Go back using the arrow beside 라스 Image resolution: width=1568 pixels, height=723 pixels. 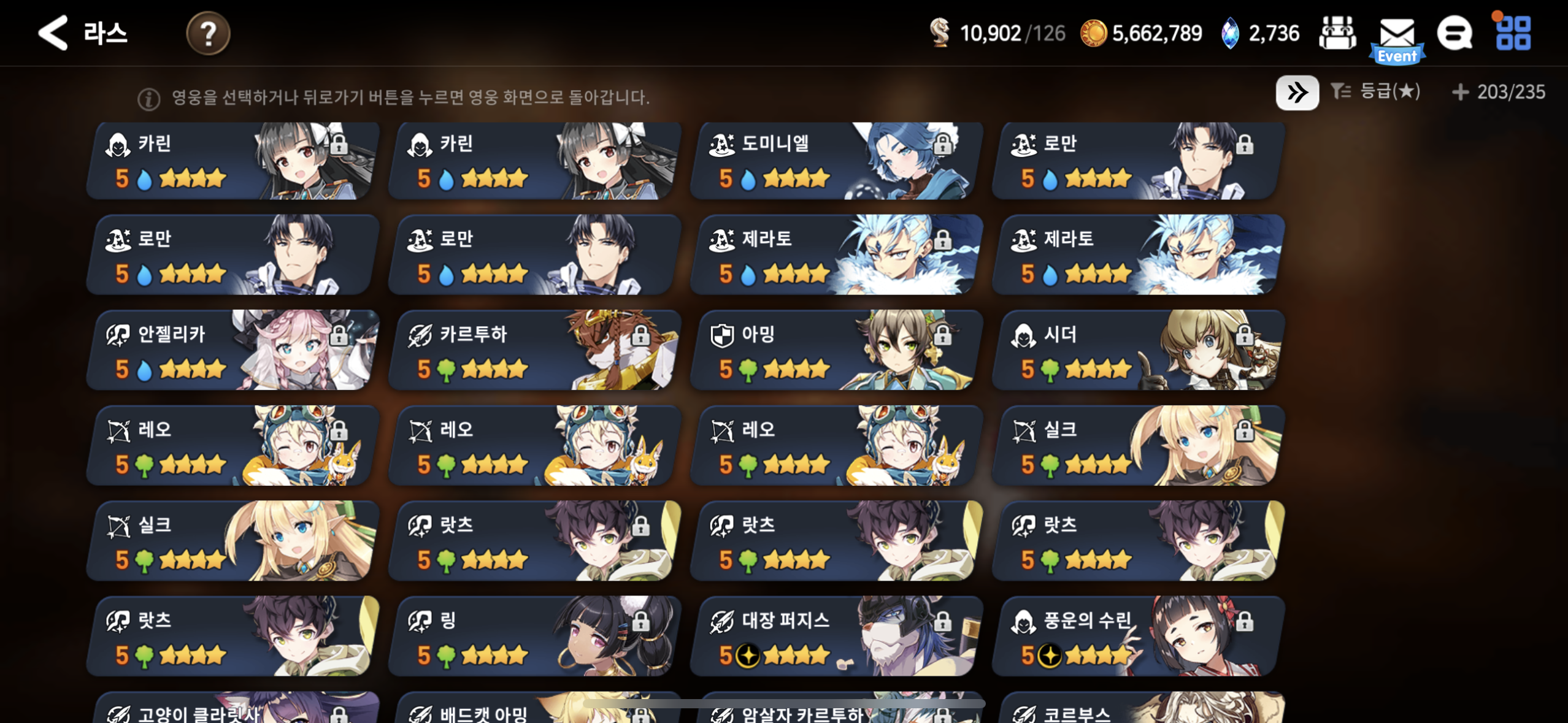(x=53, y=33)
